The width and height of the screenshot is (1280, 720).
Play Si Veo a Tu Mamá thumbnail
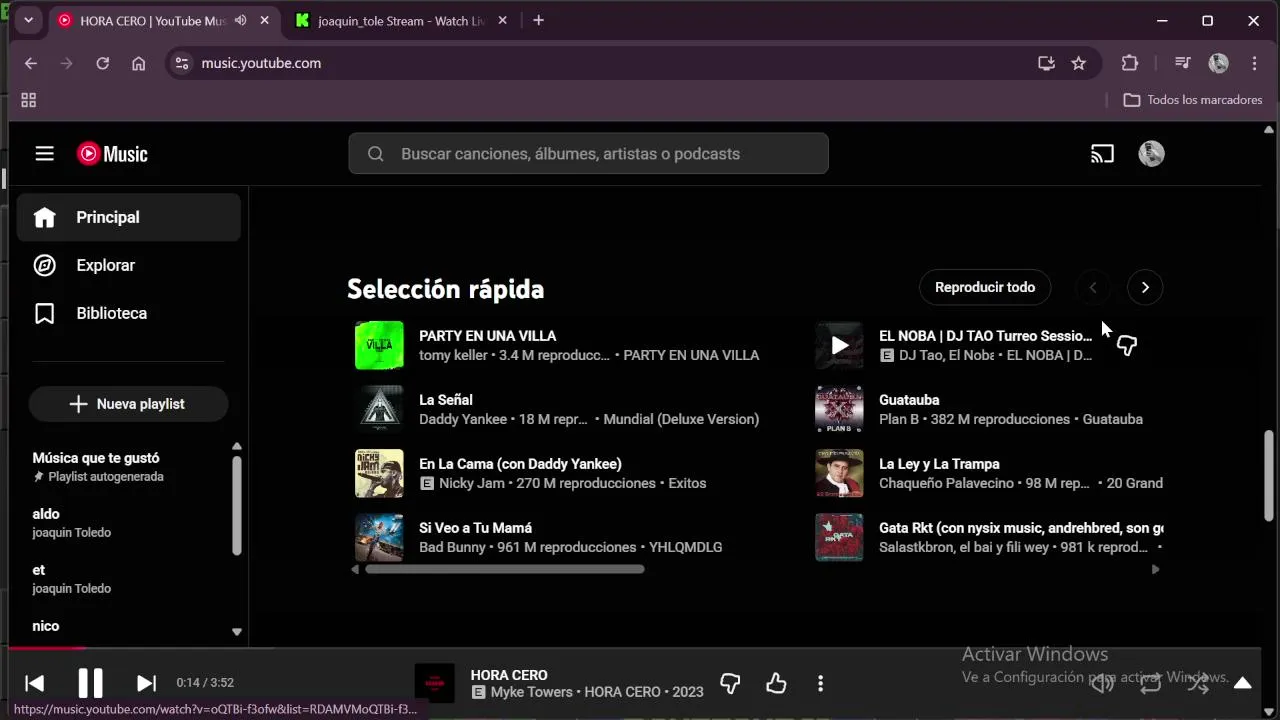pyautogui.click(x=379, y=537)
